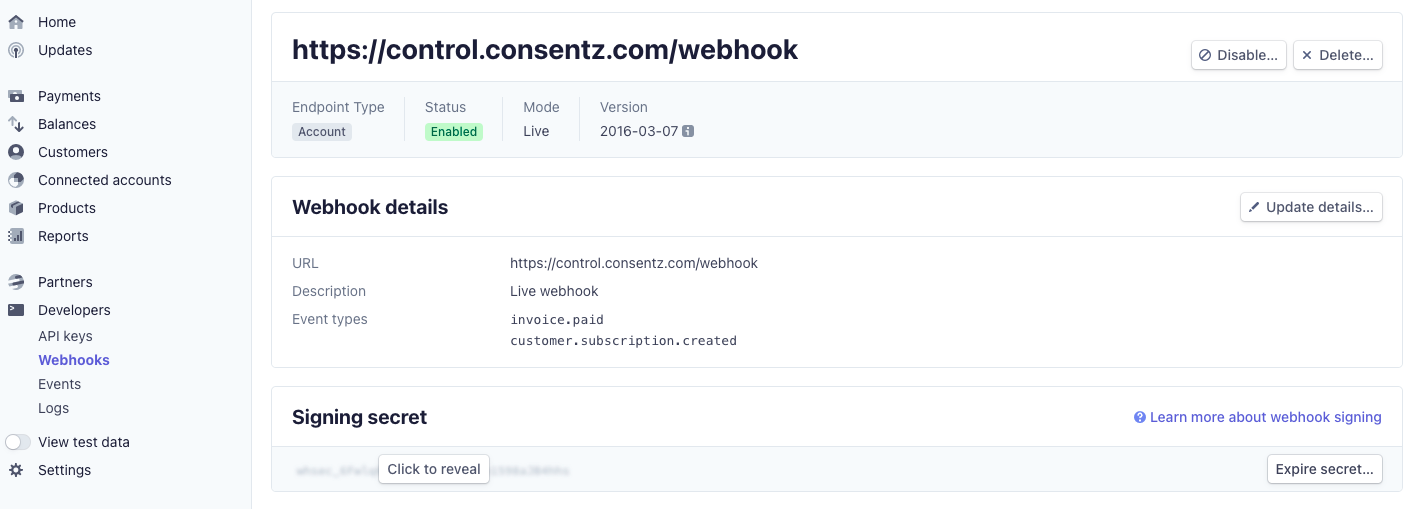Click the Connected accounts globe icon
Viewport: 1410px width, 509px height.
click(16, 180)
